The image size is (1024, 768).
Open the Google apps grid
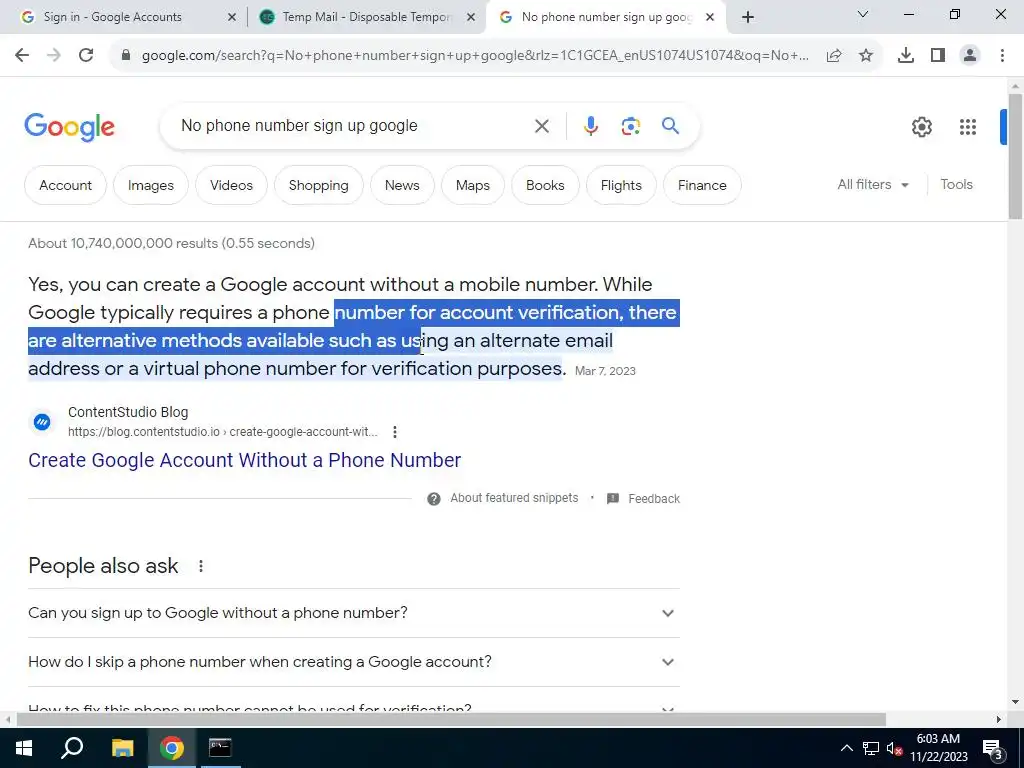968,127
